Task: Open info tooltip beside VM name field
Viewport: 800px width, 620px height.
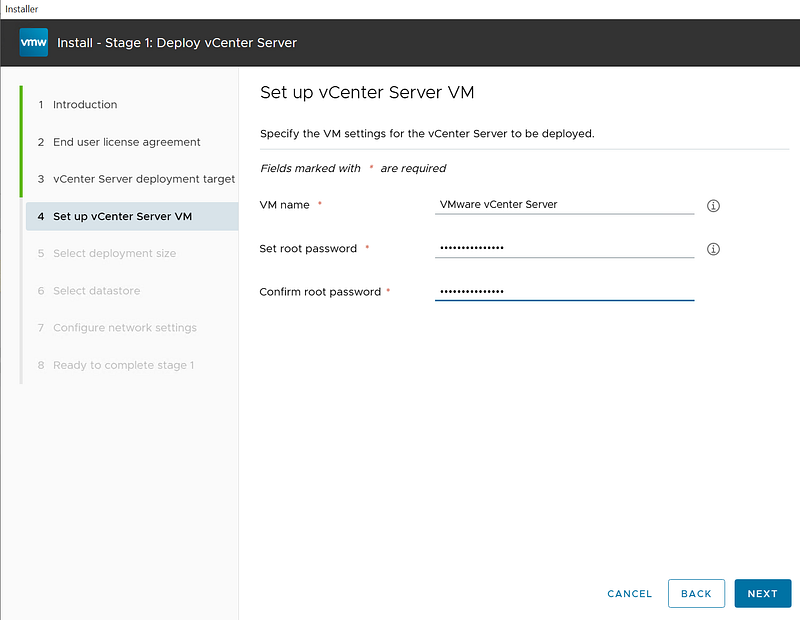Action: 713,206
